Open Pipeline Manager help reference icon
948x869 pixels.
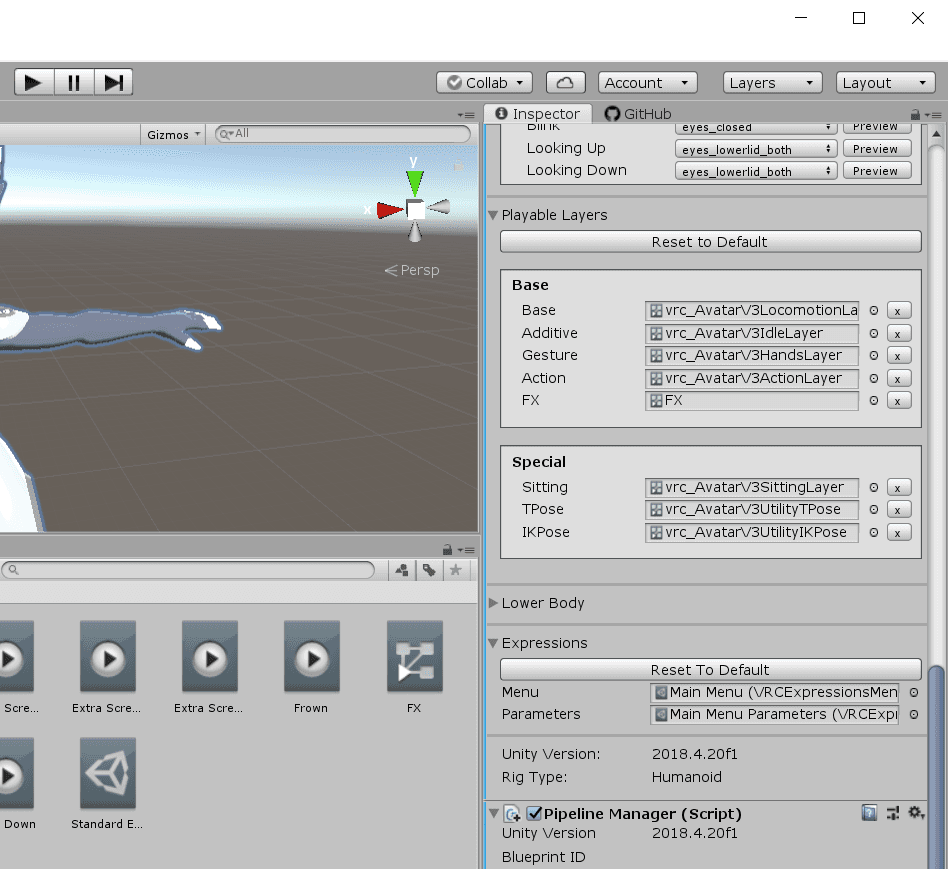pos(869,813)
